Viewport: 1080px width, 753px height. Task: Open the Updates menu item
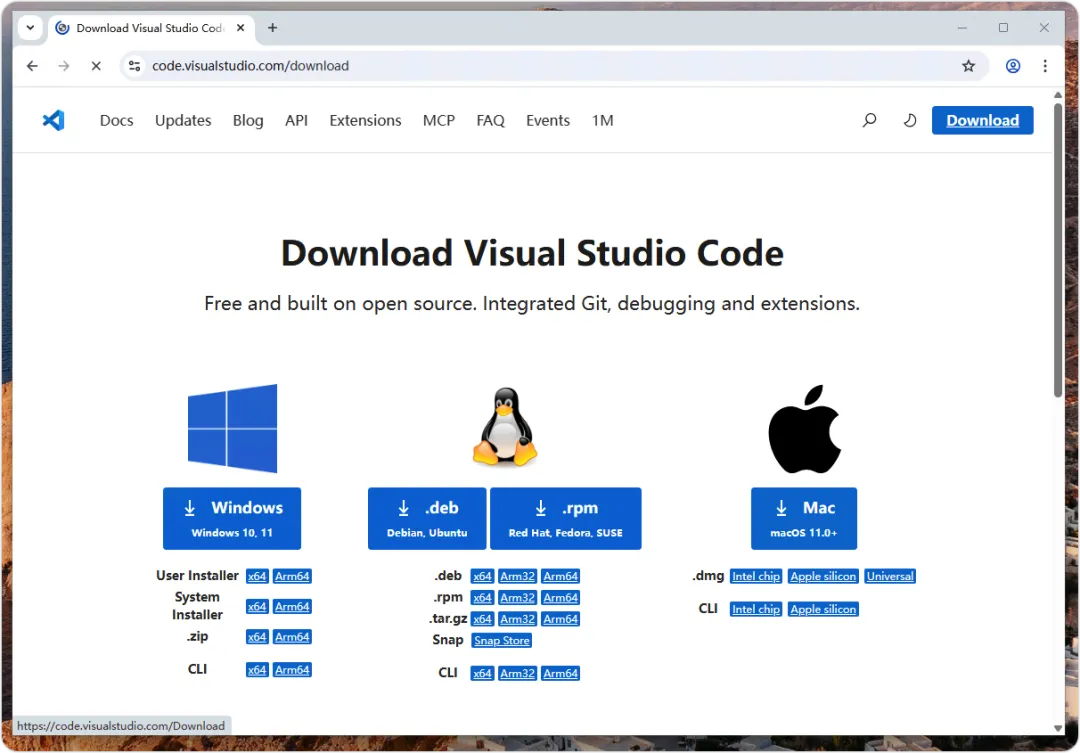(183, 121)
